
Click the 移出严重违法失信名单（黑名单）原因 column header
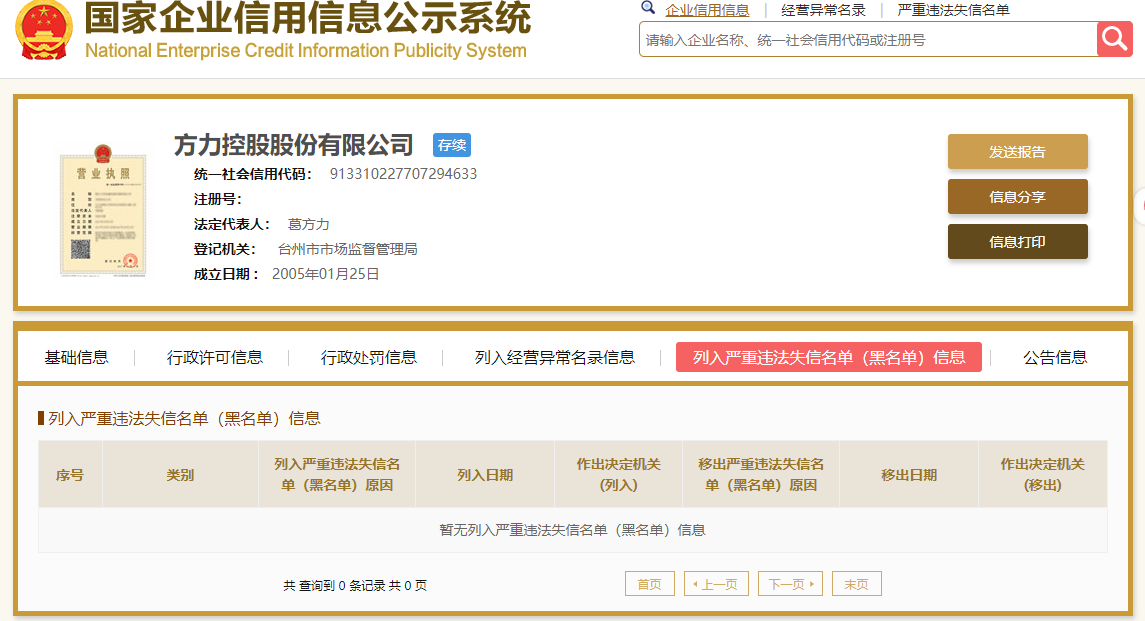[761, 475]
